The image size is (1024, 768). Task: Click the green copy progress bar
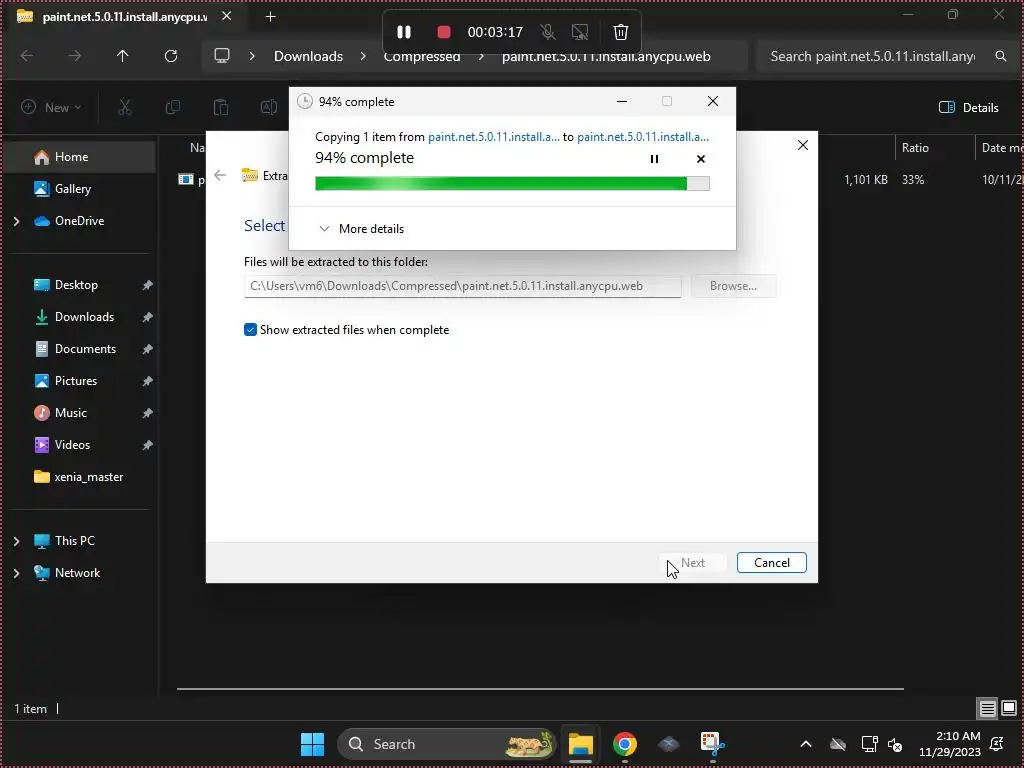click(x=512, y=184)
